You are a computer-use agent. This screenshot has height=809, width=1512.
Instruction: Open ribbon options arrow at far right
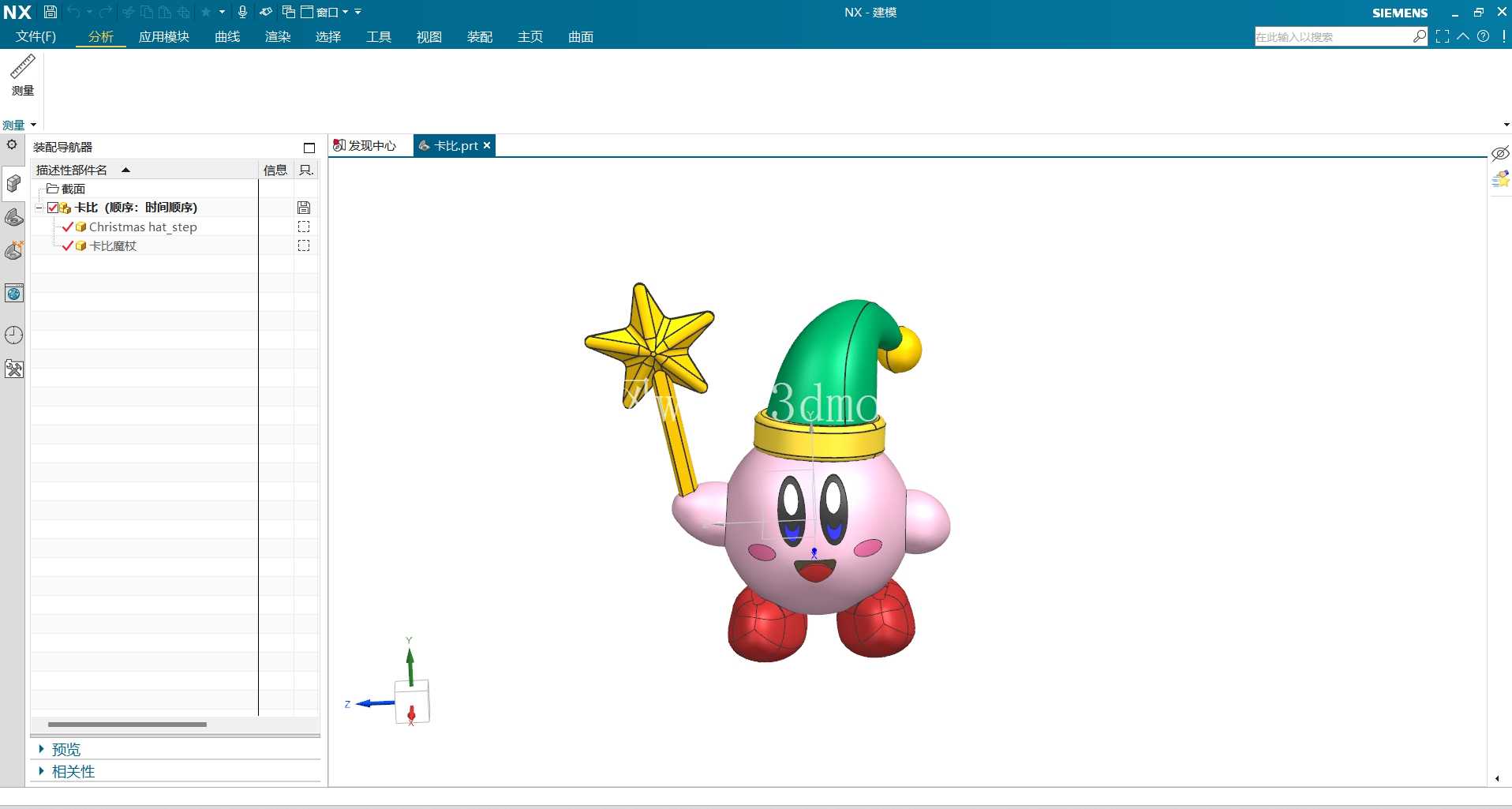[x=1506, y=125]
